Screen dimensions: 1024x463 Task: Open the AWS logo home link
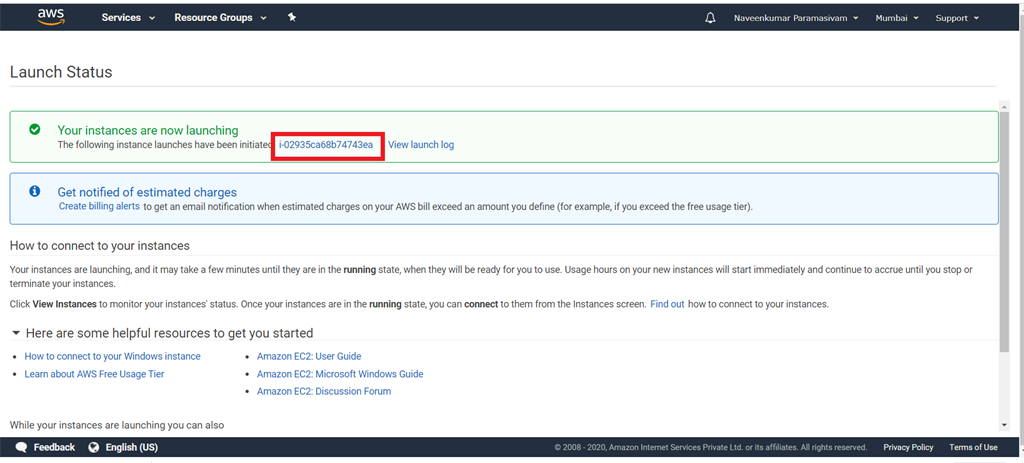(x=50, y=17)
